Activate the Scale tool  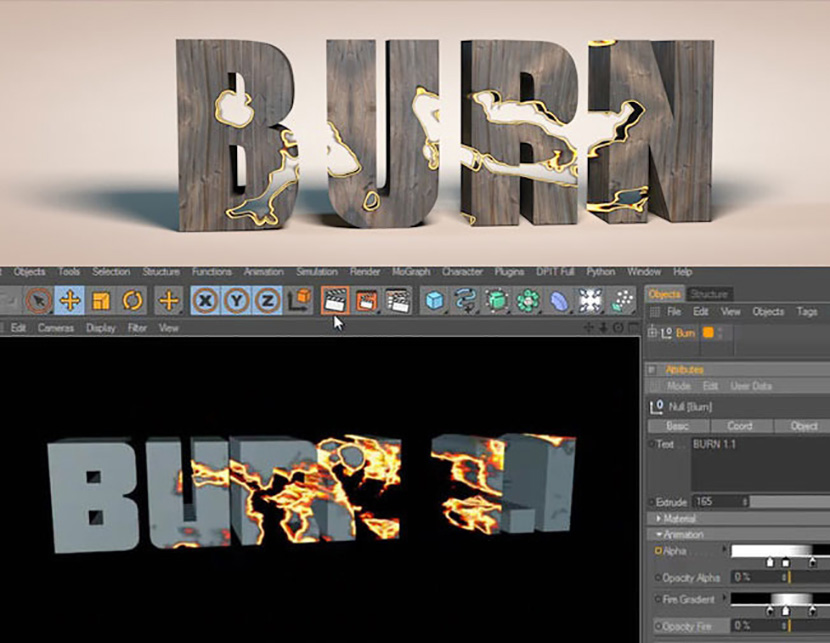pyautogui.click(x=101, y=301)
